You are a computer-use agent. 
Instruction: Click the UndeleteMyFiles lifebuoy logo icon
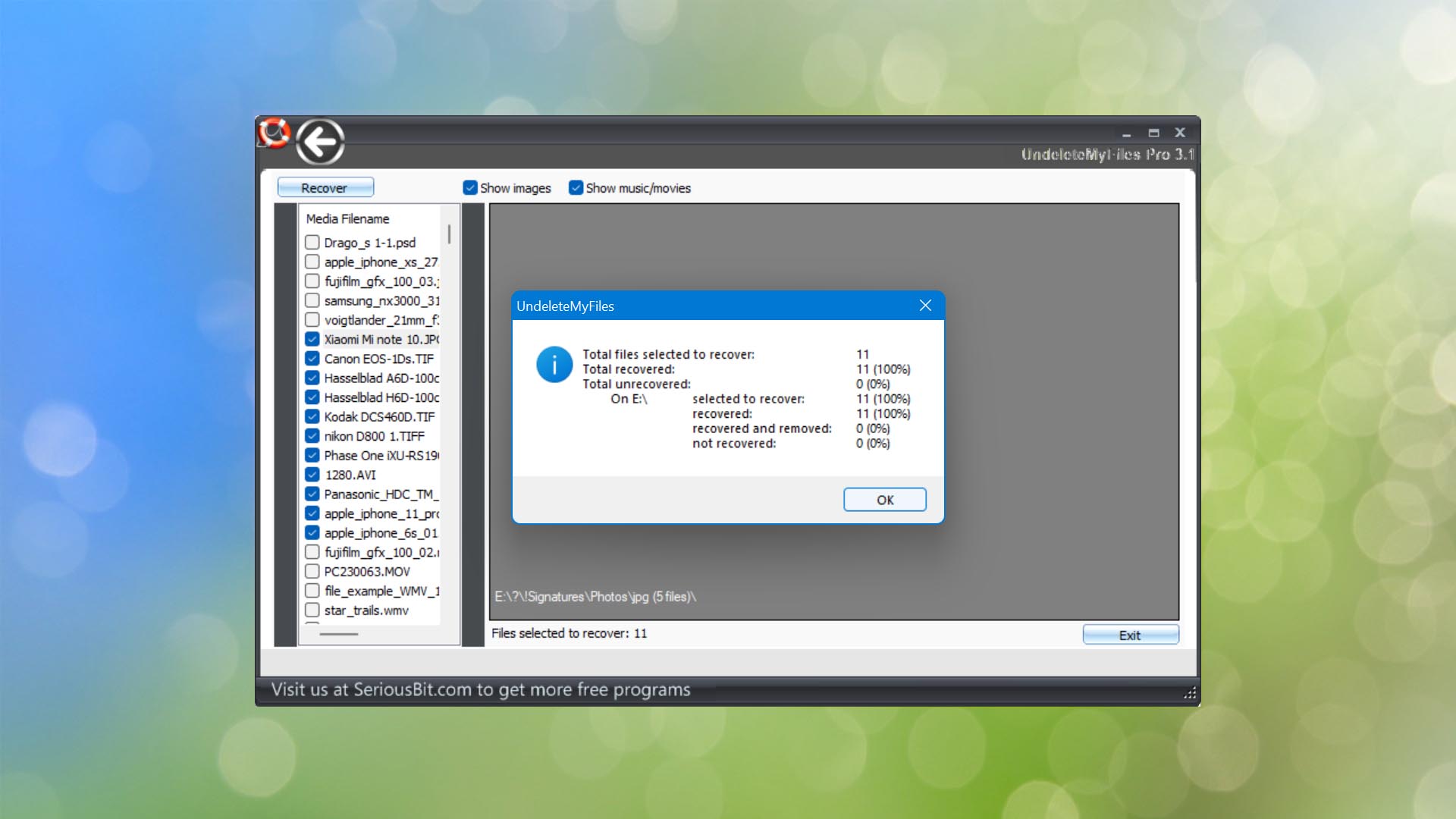[274, 133]
